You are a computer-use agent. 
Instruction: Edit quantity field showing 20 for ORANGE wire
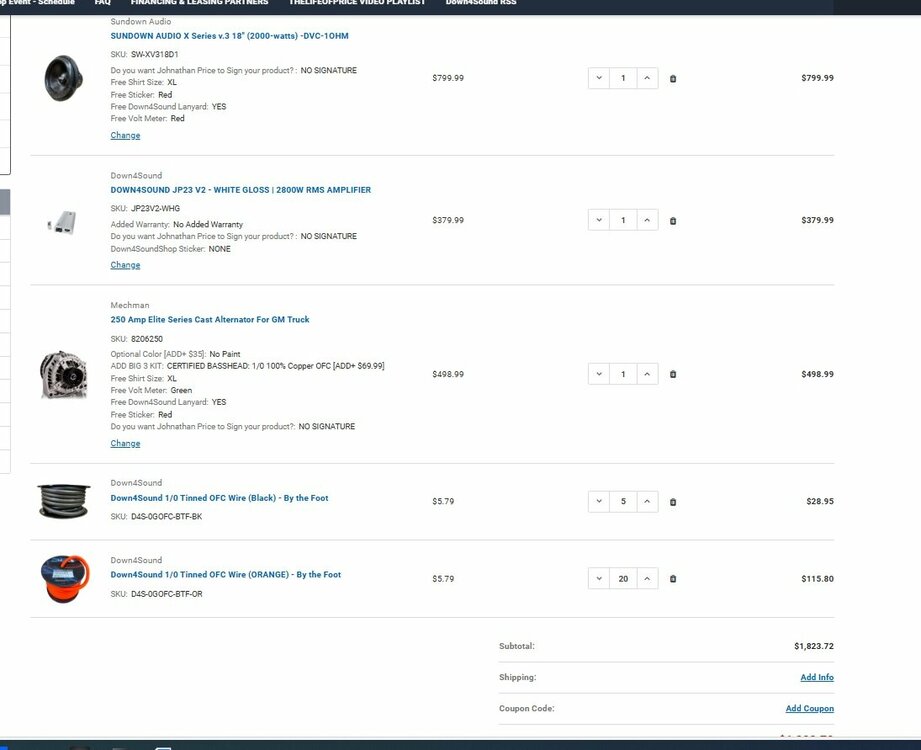pos(623,579)
